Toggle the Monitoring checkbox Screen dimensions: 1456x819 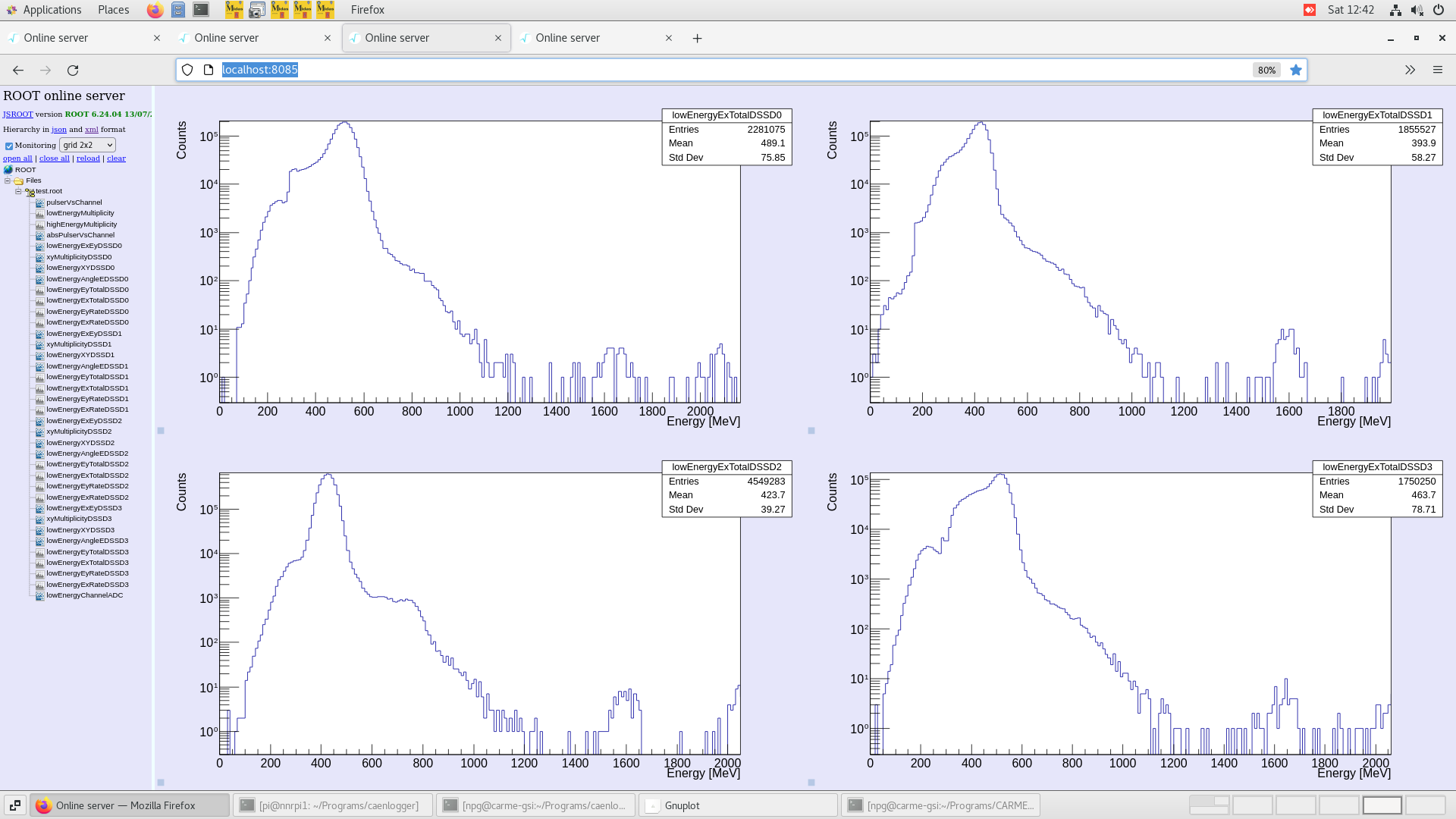pos(9,146)
